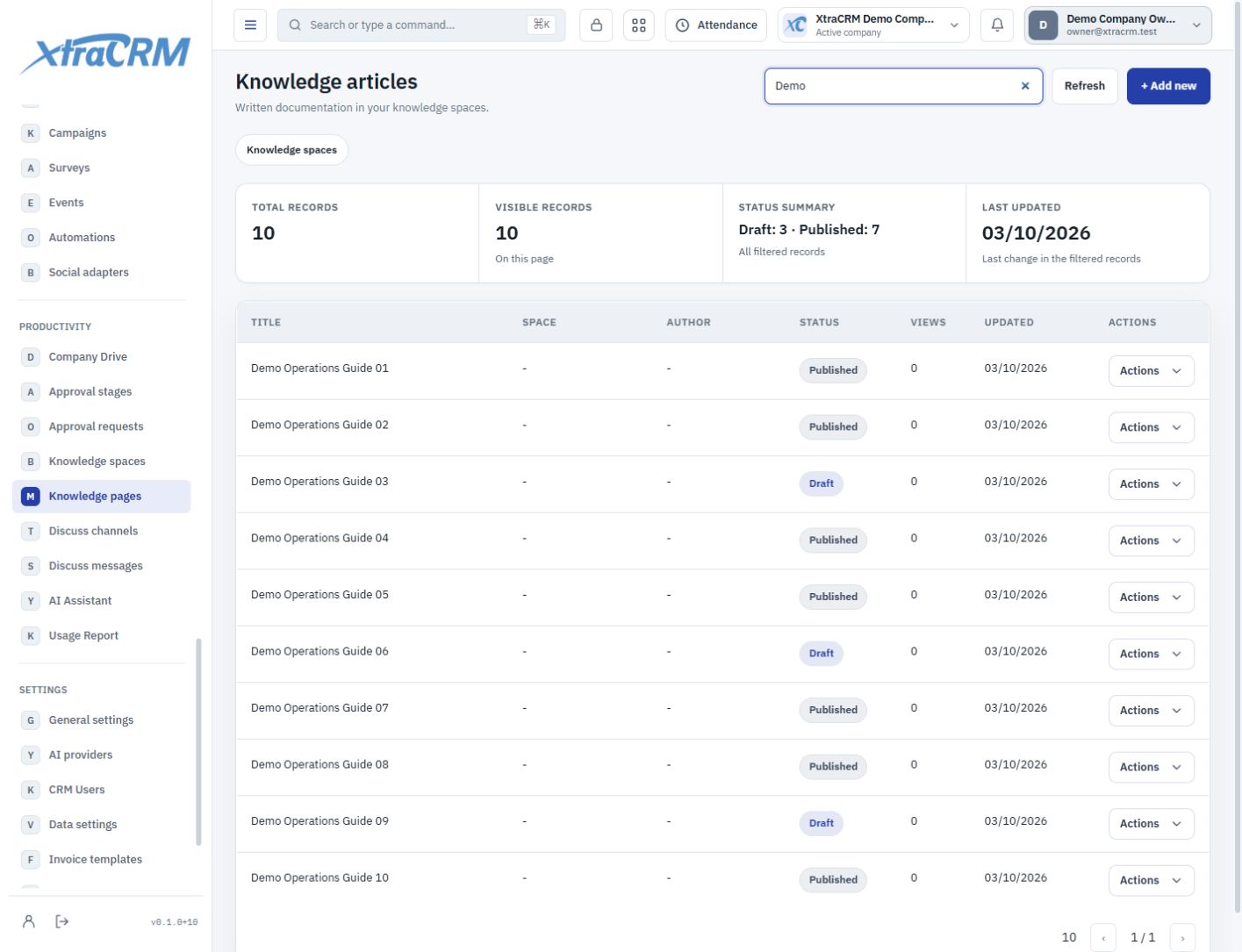1242x952 pixels.
Task: Expand the XtraCRM Demo Company switcher
Action: coord(873,25)
